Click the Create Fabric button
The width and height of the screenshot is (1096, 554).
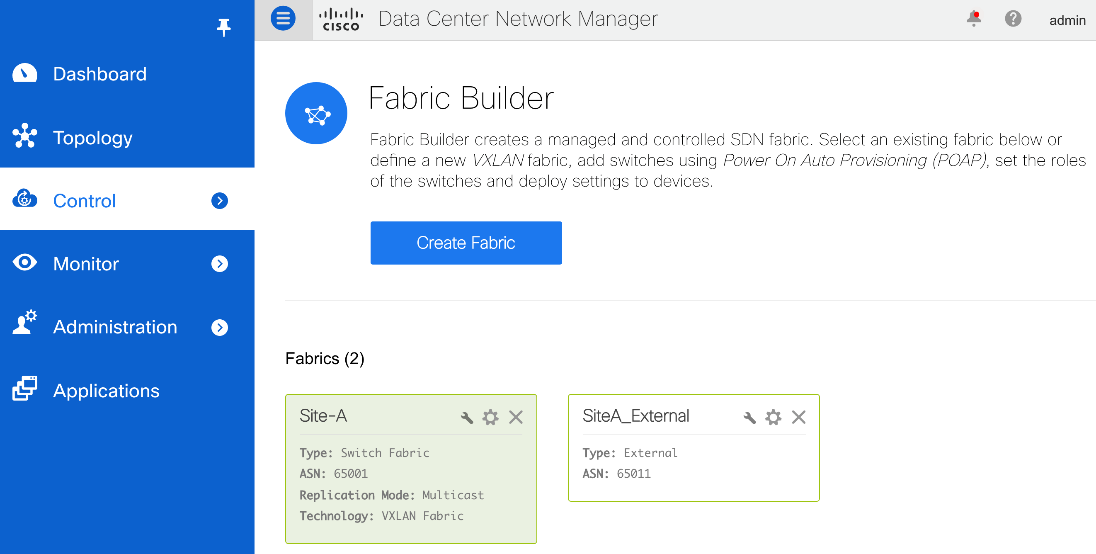[x=466, y=243]
